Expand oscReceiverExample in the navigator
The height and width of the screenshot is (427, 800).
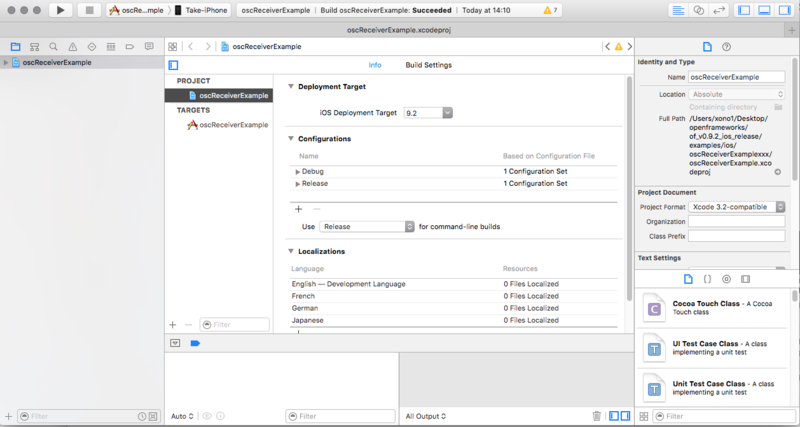click(6, 63)
